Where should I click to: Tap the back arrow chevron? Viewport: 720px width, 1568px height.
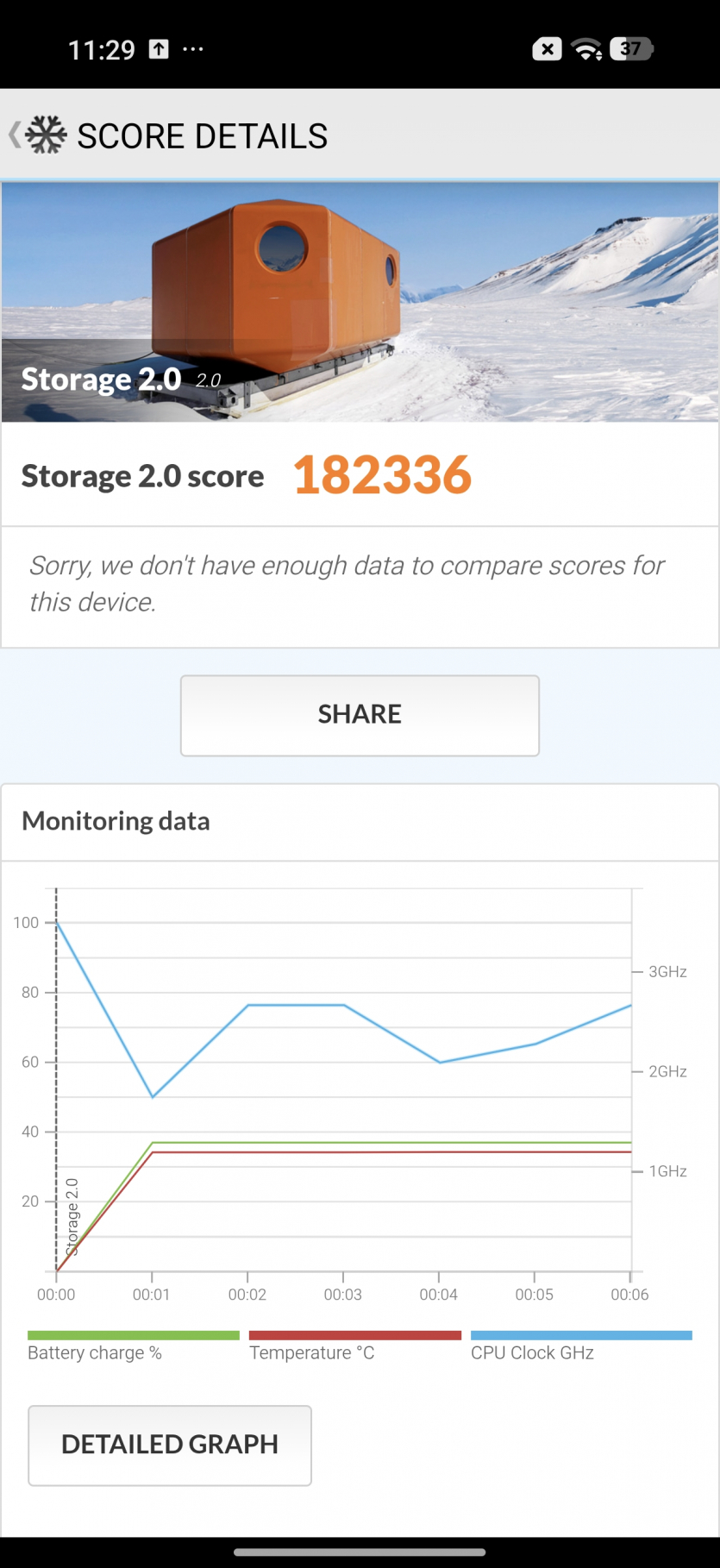[14, 135]
